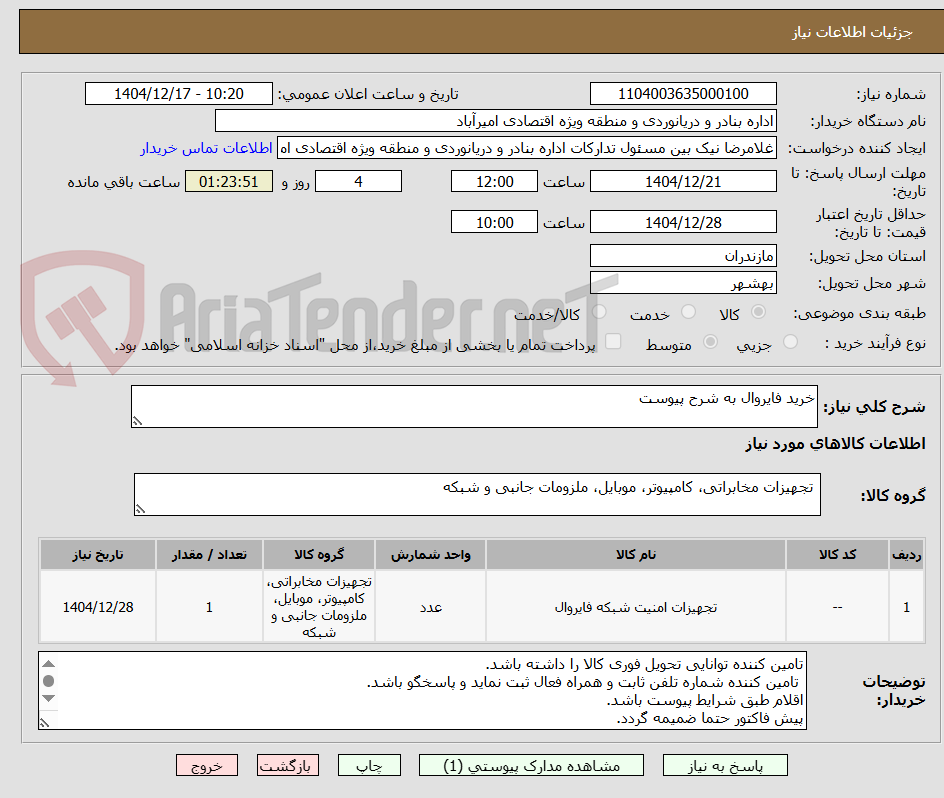Click cell تجهیزات امنیت شبکه فایروال
This screenshot has height=798, width=944.
pyautogui.click(x=636, y=607)
